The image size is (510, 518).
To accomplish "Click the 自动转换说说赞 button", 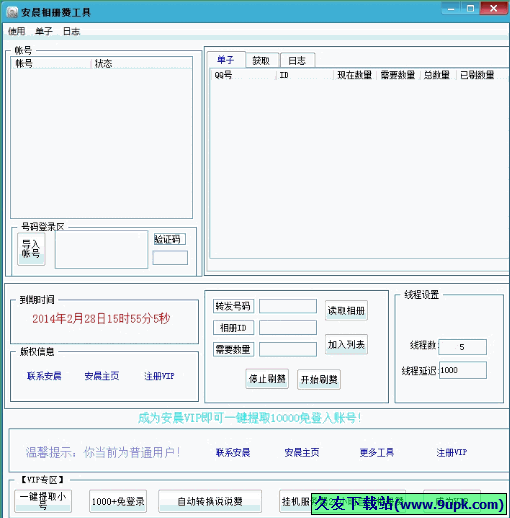I will click(x=210, y=501).
